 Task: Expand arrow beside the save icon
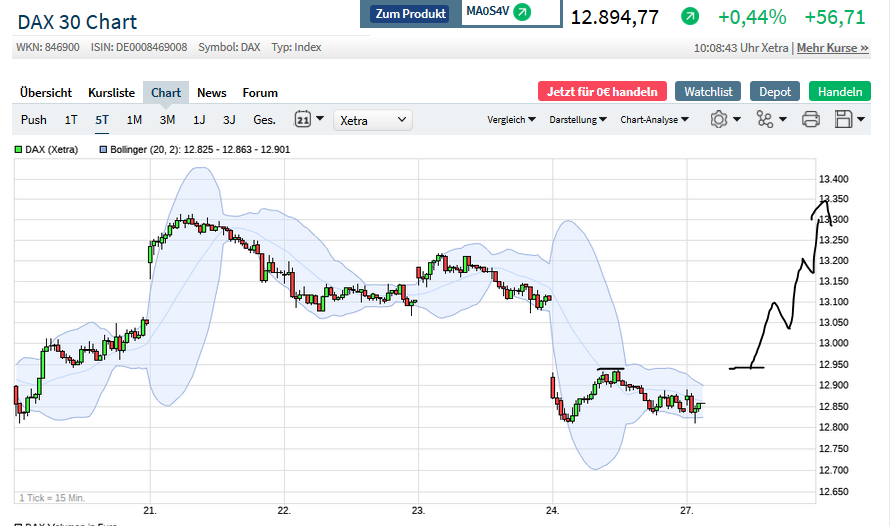pyautogui.click(x=861, y=119)
